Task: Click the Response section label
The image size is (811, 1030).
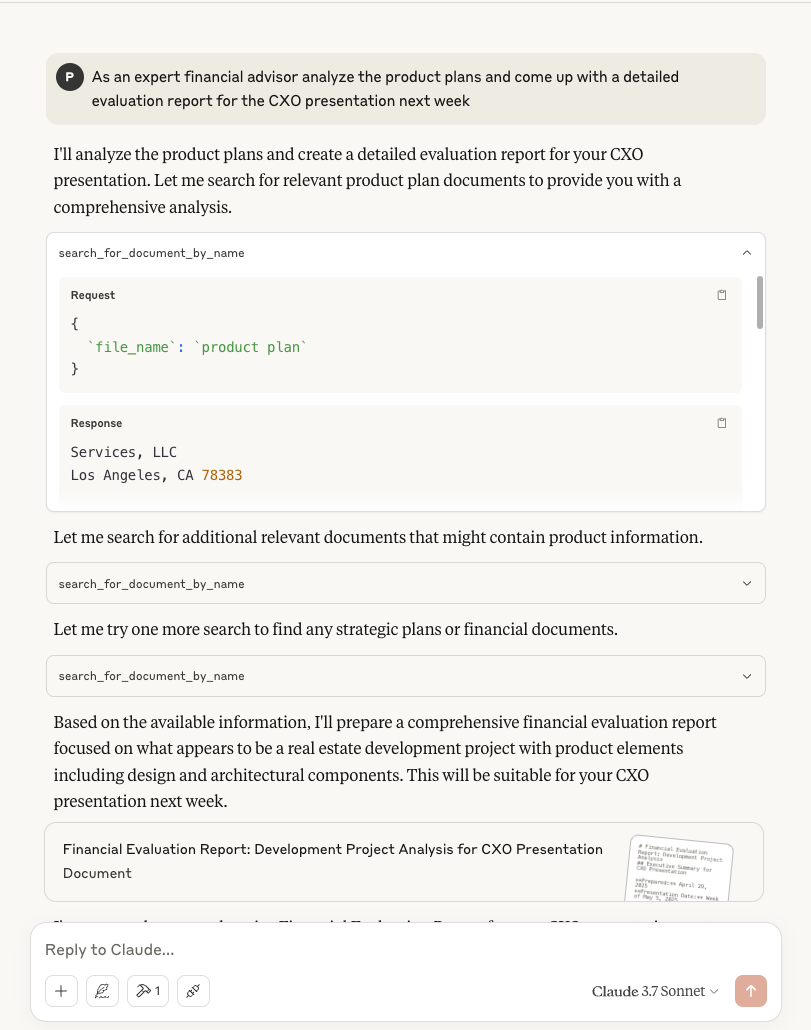Action: pos(97,423)
